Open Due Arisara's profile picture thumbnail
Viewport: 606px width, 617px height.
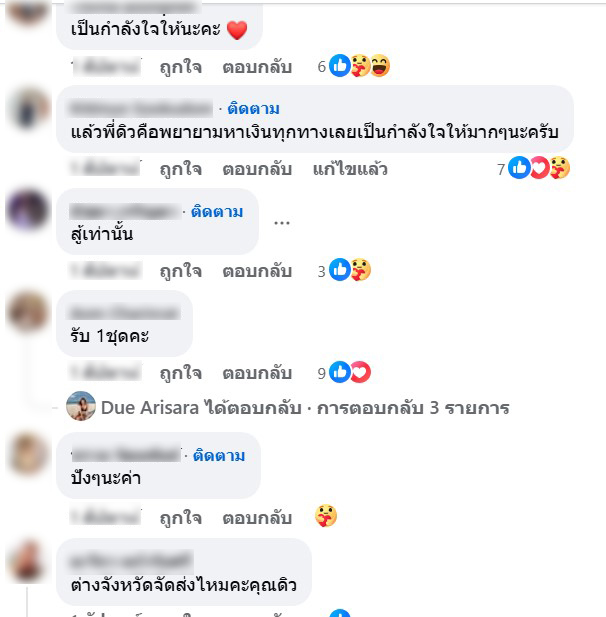coord(81,406)
